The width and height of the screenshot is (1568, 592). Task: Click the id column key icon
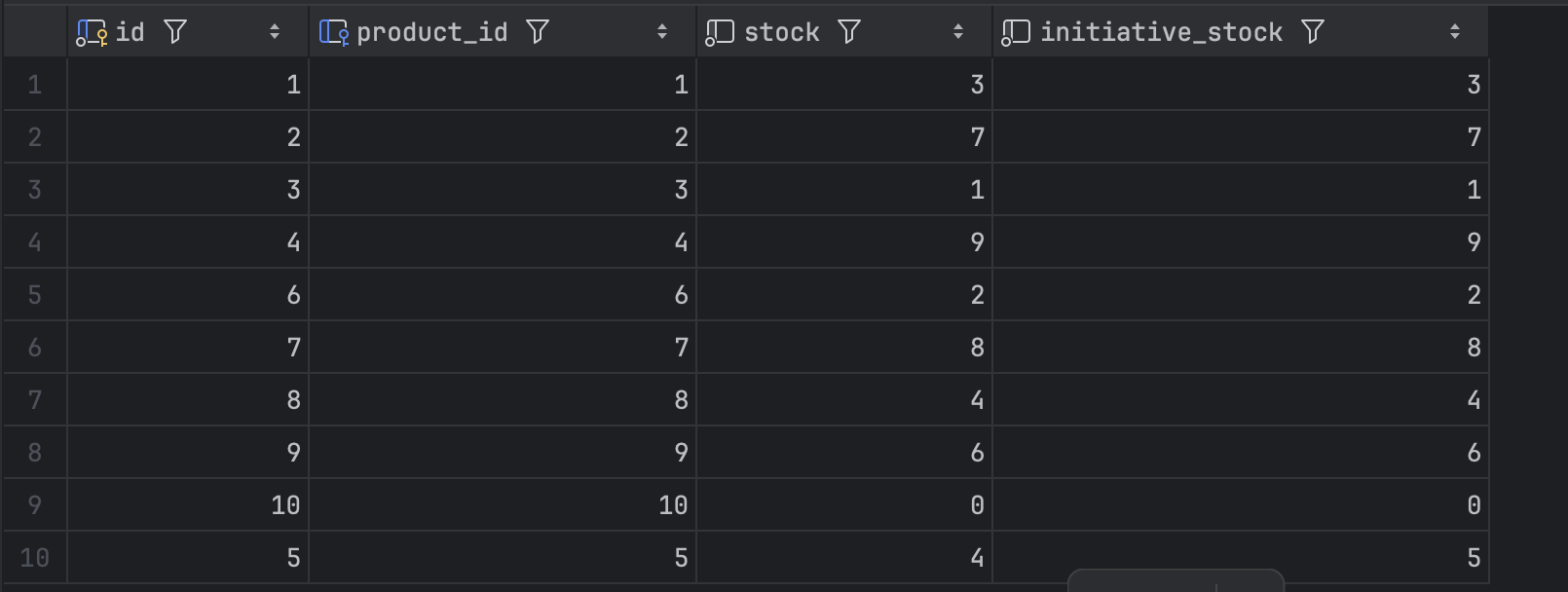(92, 32)
